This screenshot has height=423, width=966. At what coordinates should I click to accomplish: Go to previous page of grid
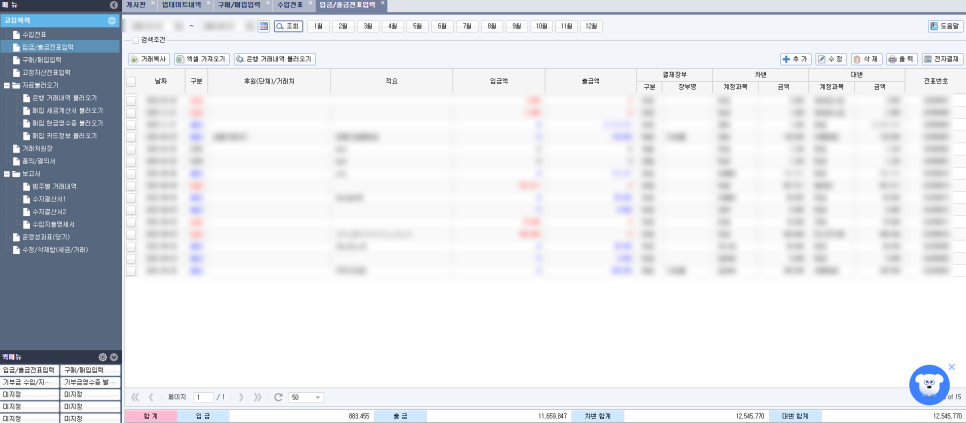coord(151,397)
